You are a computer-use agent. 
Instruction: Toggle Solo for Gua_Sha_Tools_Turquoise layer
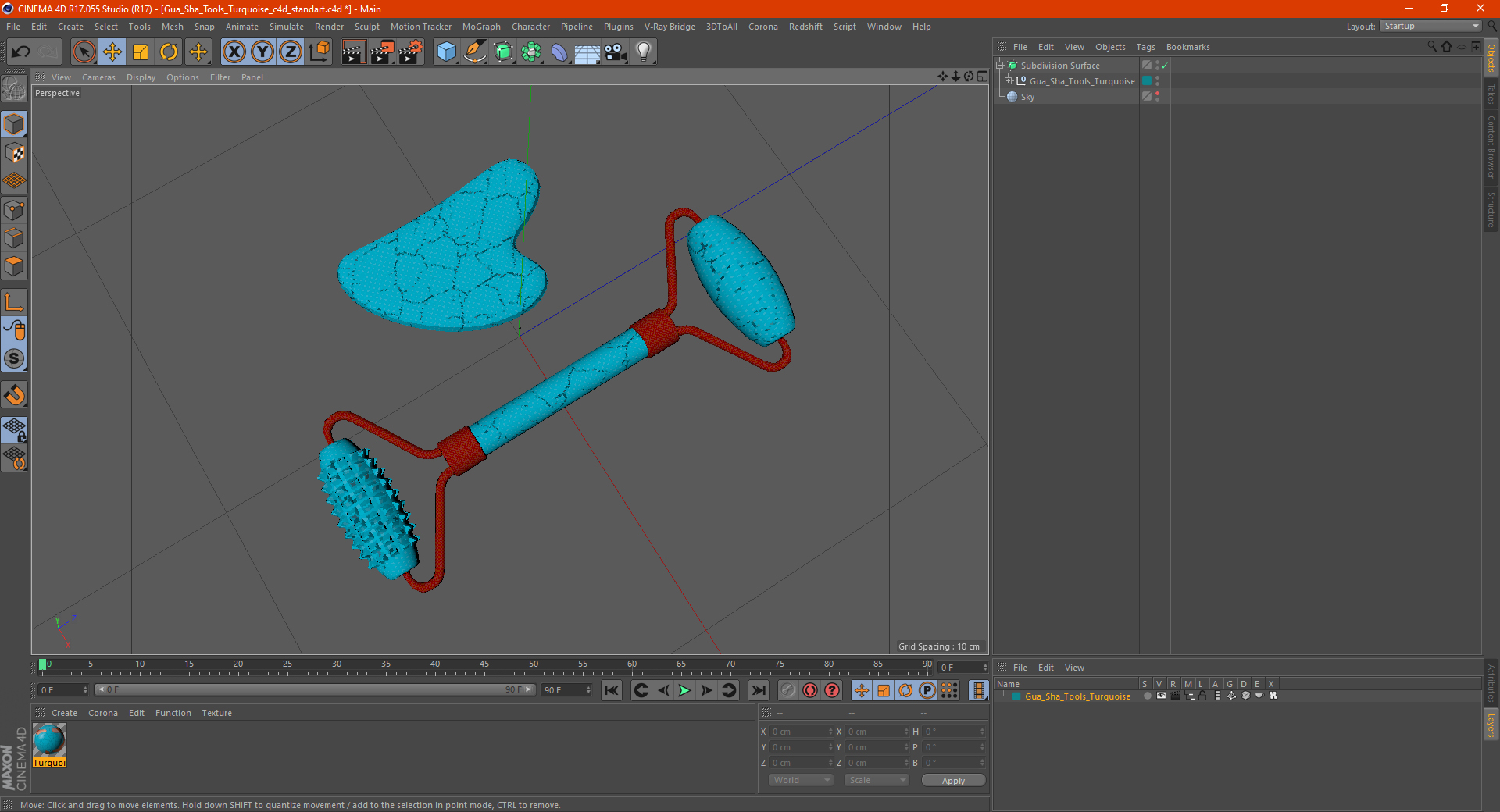pos(1147,696)
